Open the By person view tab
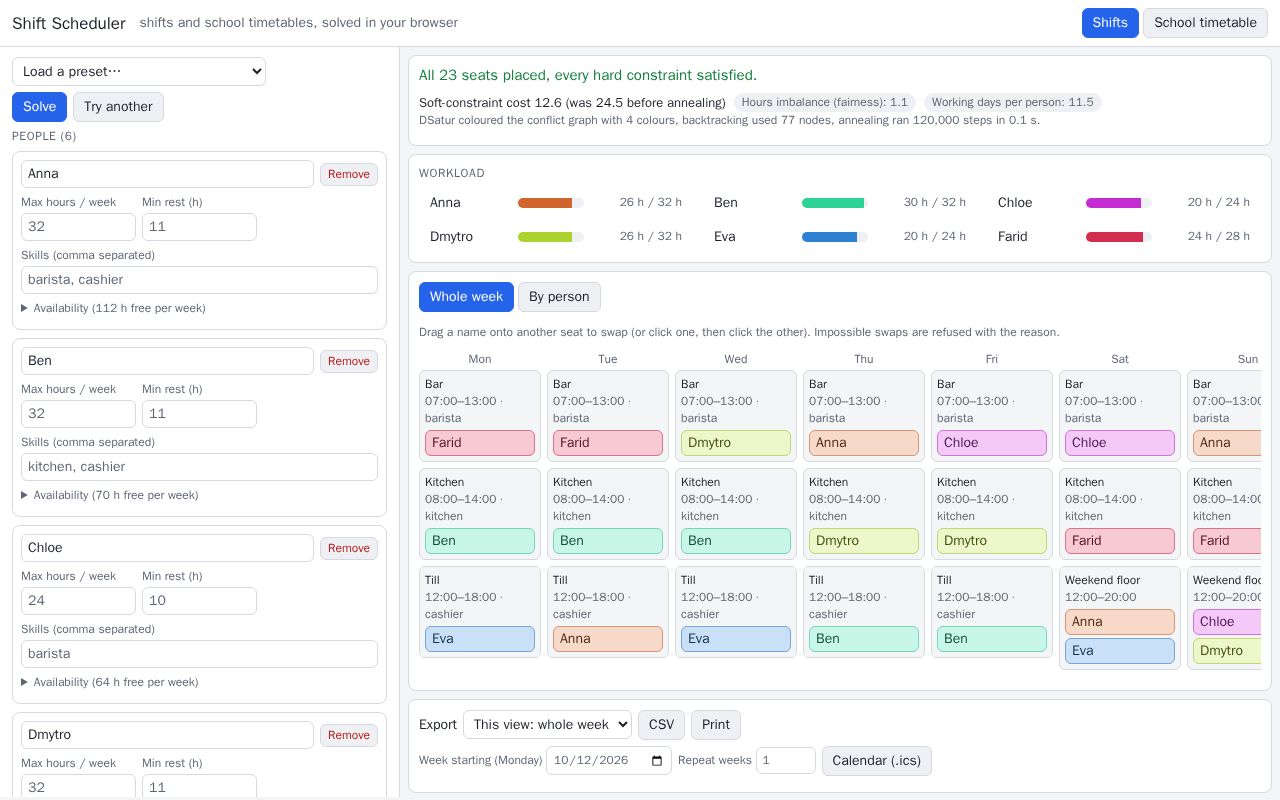Image resolution: width=1280 pixels, height=800 pixels. 559,297
